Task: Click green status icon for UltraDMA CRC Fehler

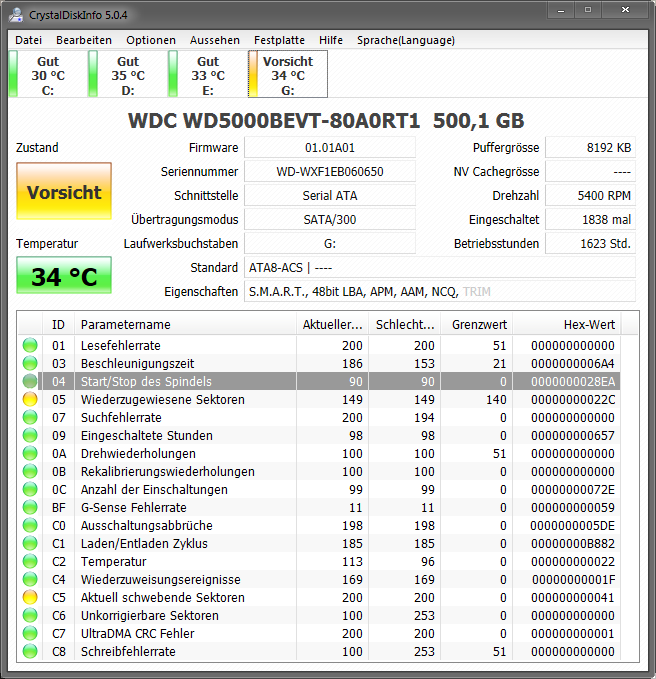Action: coord(30,633)
